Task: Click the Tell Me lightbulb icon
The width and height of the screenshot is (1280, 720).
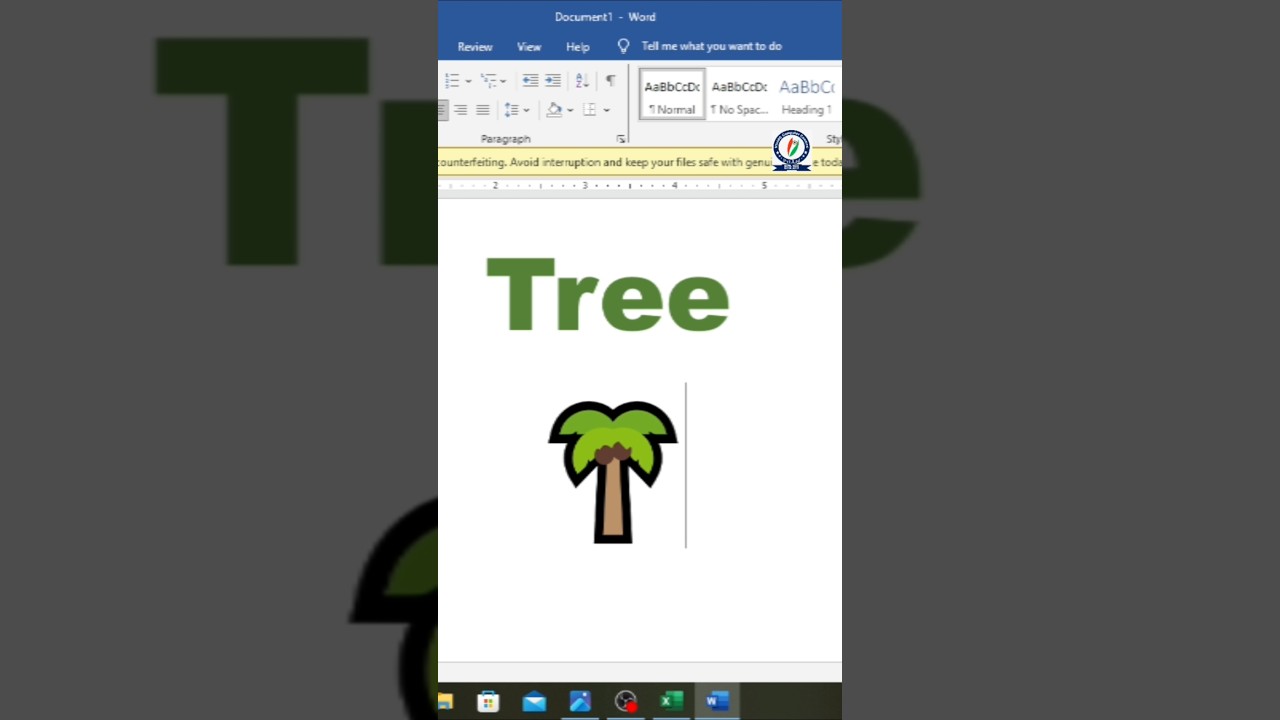Action: pyautogui.click(x=624, y=46)
